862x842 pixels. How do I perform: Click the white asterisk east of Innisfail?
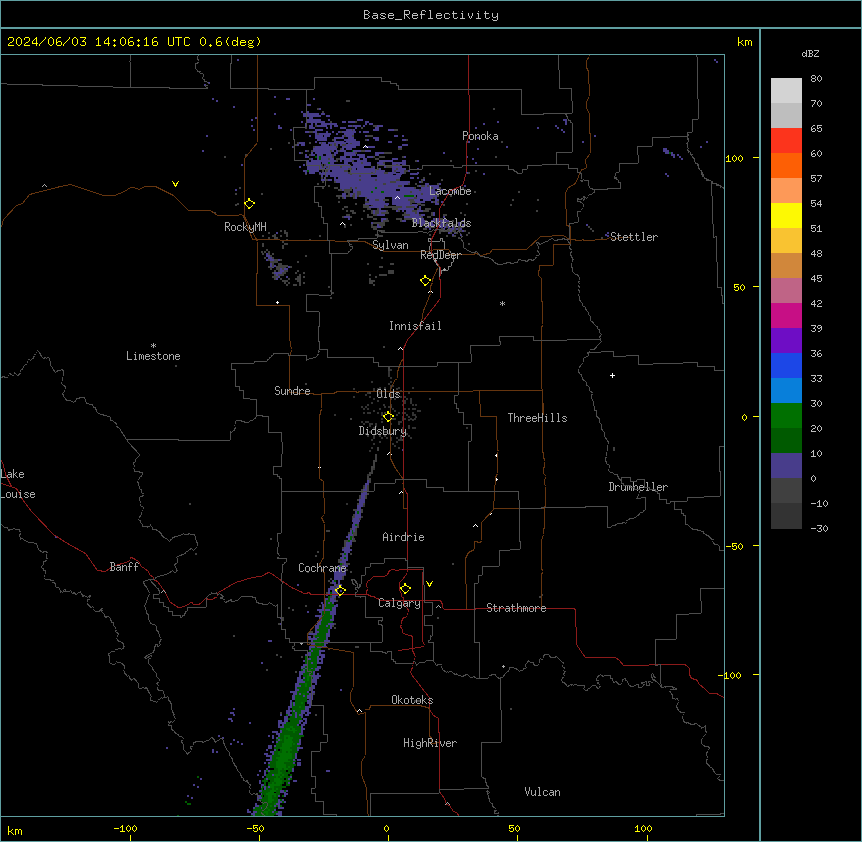[x=502, y=303]
